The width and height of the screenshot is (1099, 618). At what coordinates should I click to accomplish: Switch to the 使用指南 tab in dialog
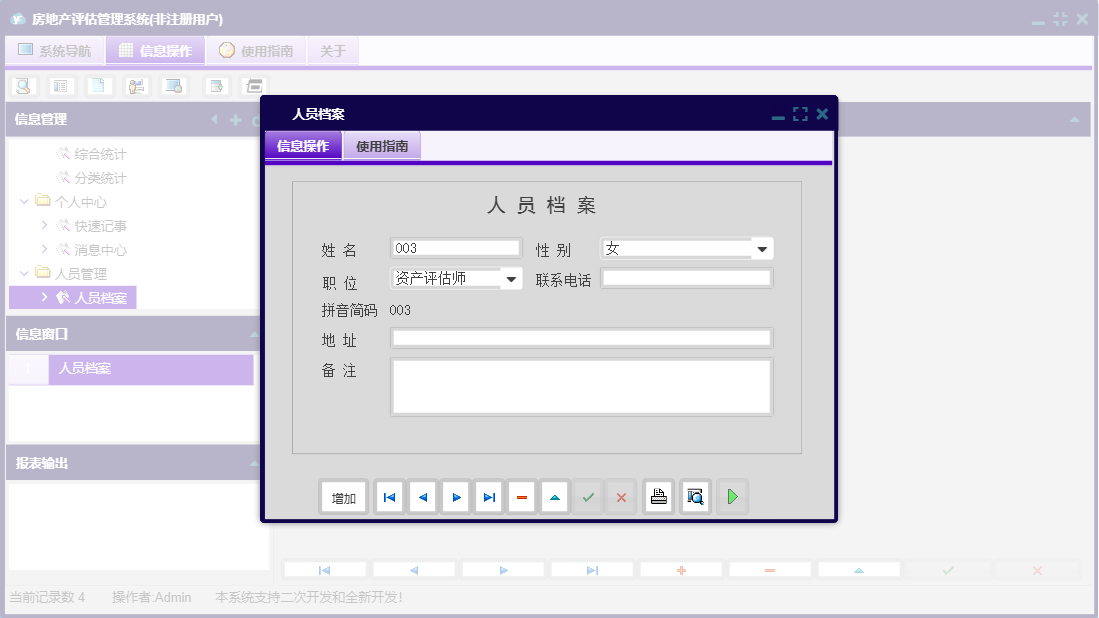384,145
